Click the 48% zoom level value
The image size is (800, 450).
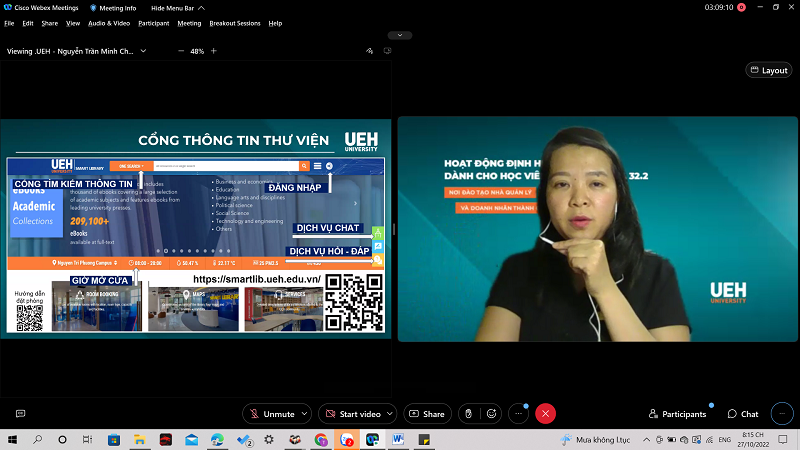(197, 51)
